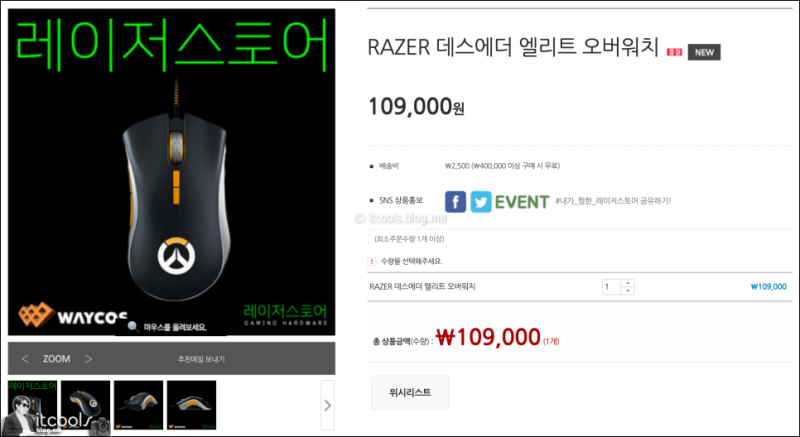Screen dimensions: 800x437
Task: Click the green EVENT link
Action: (522, 202)
